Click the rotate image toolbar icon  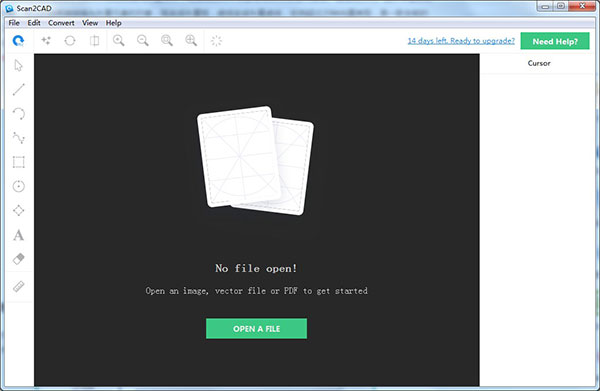click(70, 41)
